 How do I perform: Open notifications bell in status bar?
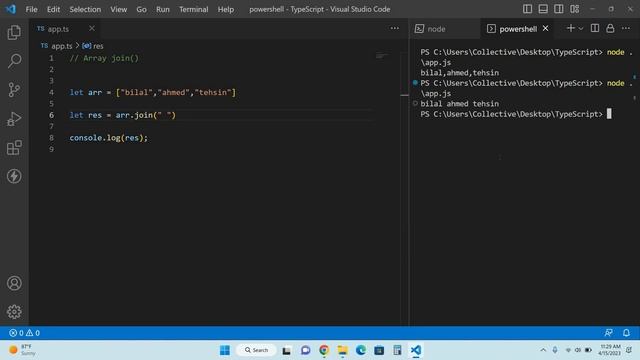(626, 333)
